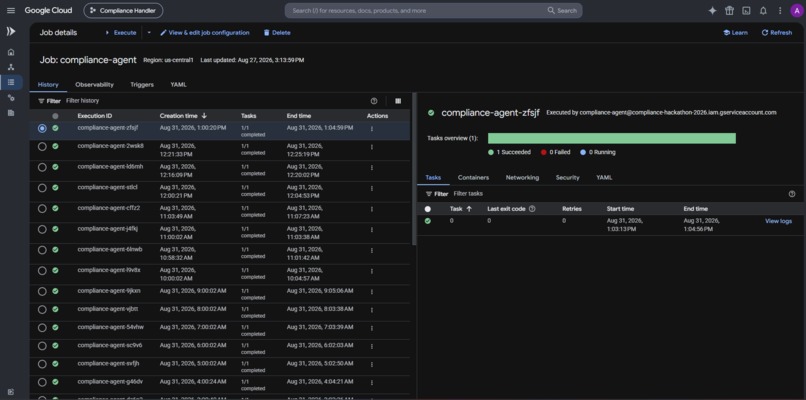806x400 pixels.
Task: Switch to the Observability tab
Action: [x=95, y=84]
